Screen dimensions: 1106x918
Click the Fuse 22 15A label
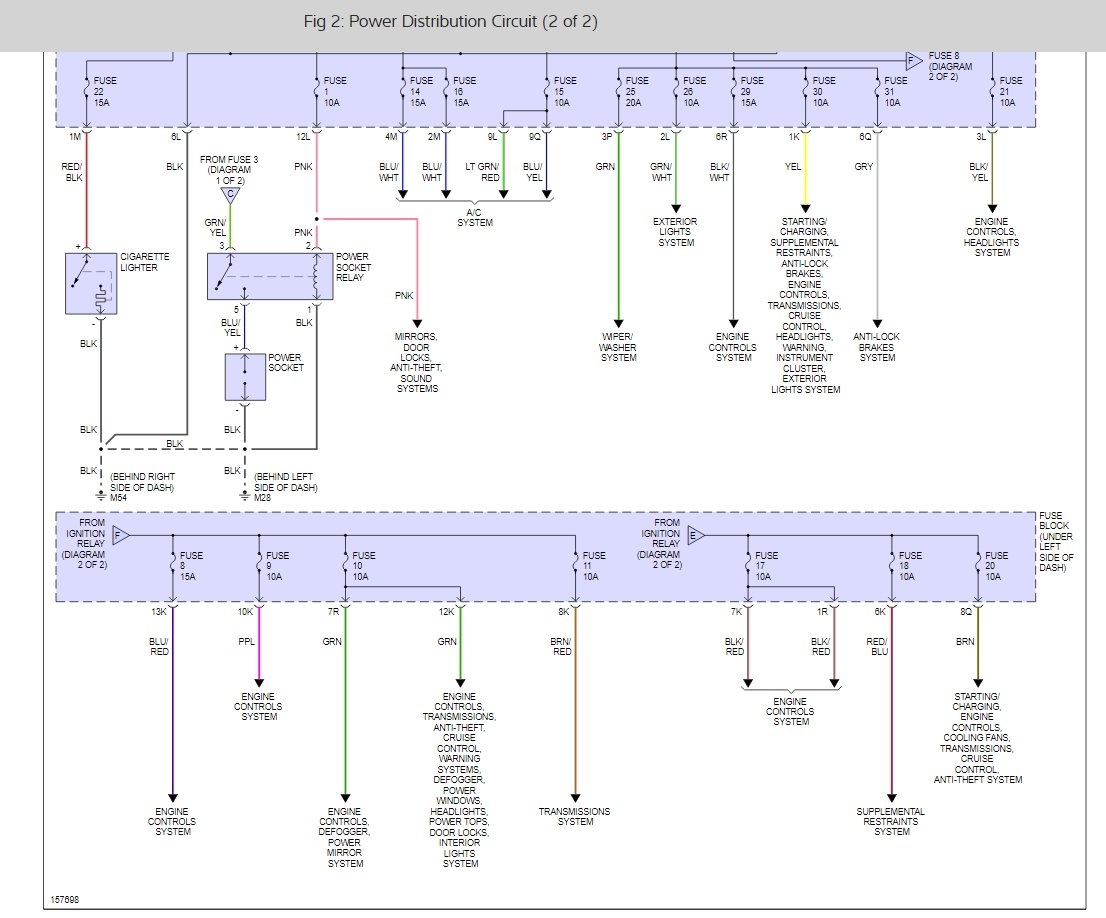(105, 92)
